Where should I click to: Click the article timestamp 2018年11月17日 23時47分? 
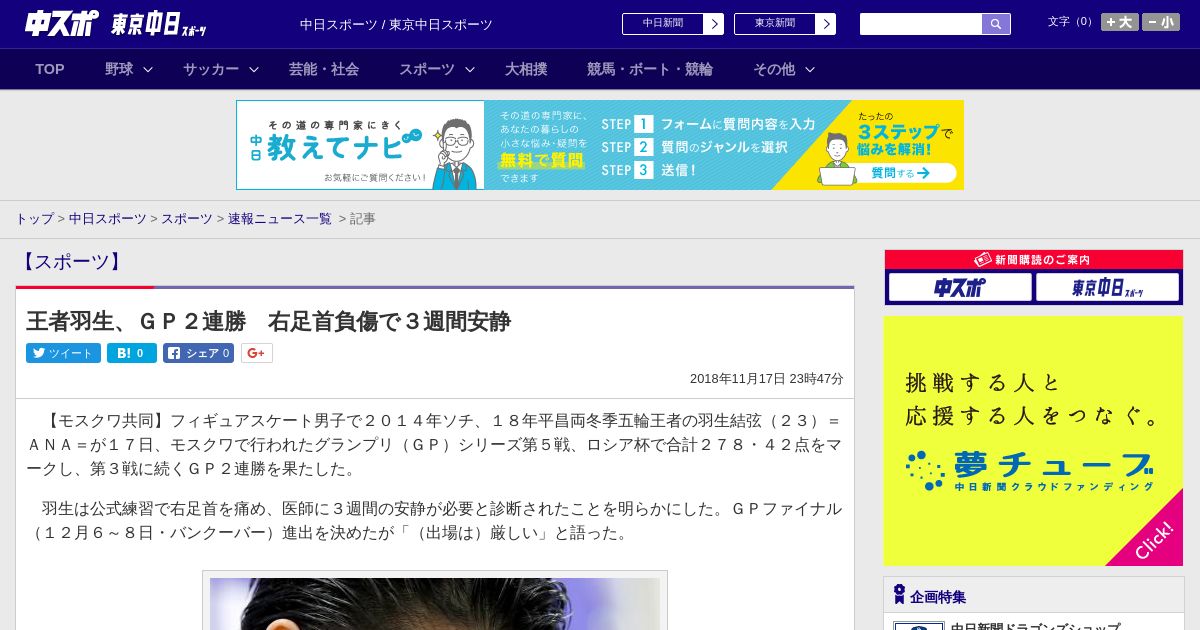pyautogui.click(x=767, y=379)
